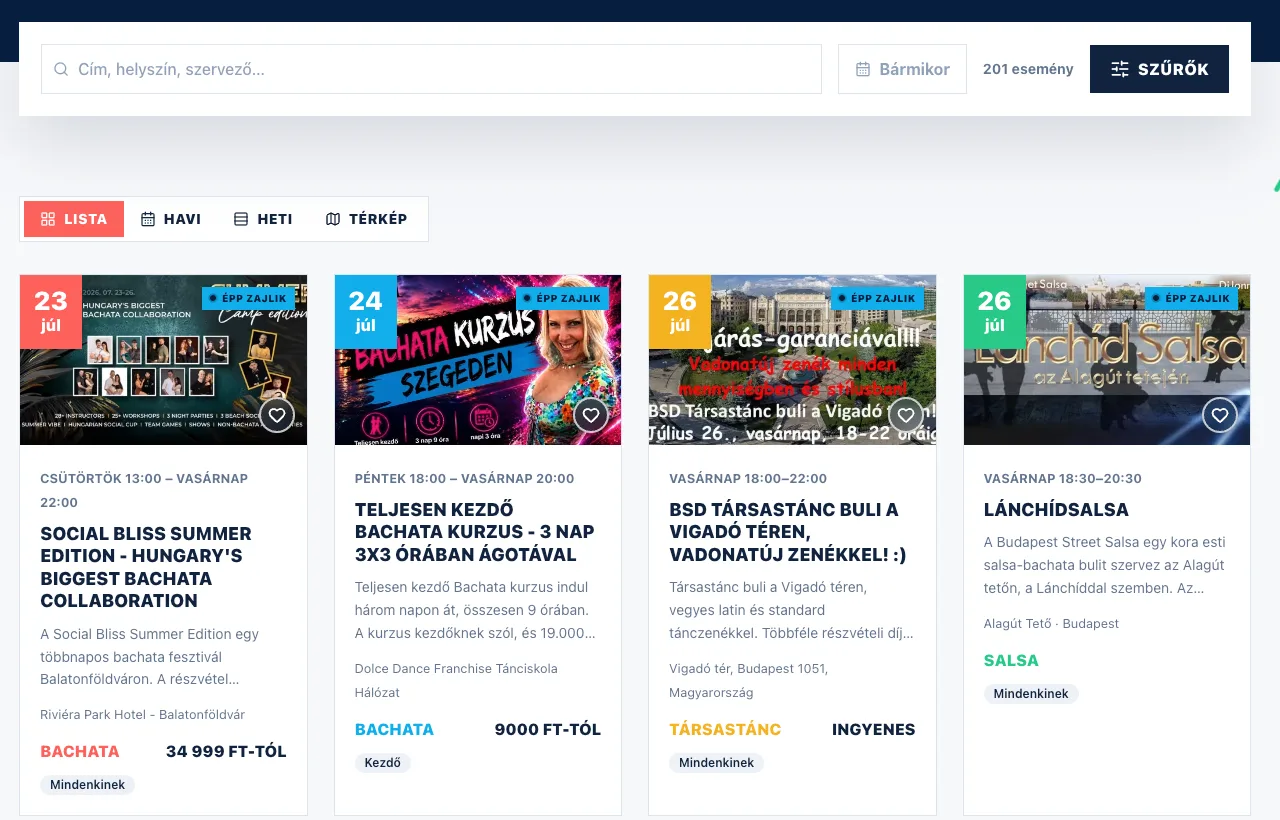This screenshot has height=820, width=1280.
Task: Switch to Havi monthly view
Action: tap(171, 219)
